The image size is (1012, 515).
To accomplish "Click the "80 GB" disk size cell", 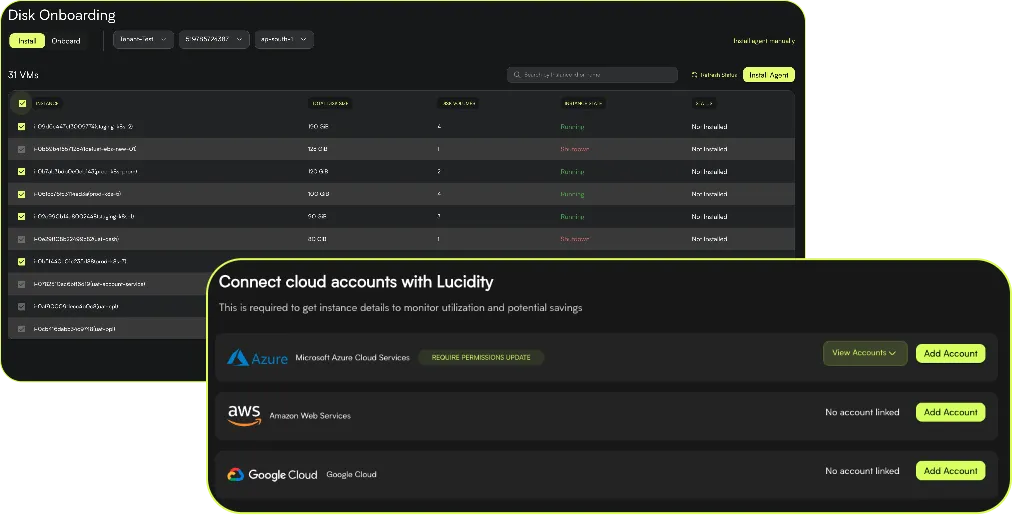I will (317, 239).
